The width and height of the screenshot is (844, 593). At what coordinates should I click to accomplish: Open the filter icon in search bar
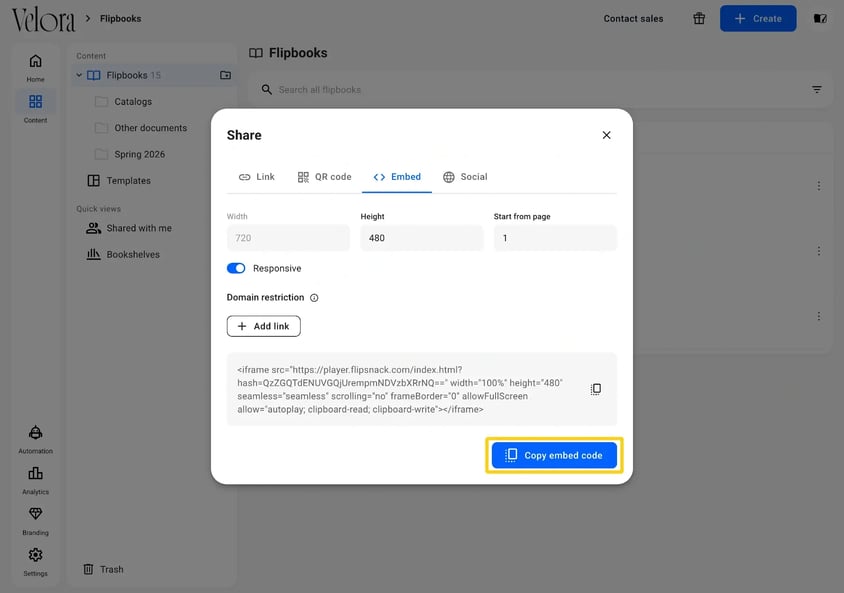coord(817,89)
